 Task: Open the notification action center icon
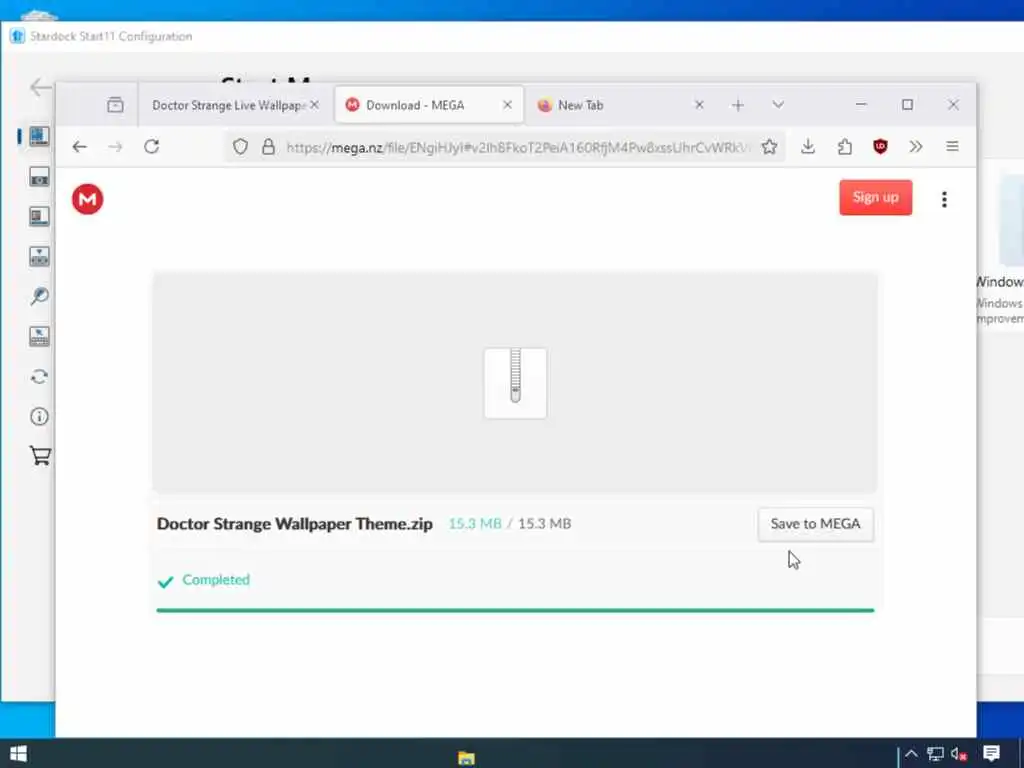pos(991,754)
